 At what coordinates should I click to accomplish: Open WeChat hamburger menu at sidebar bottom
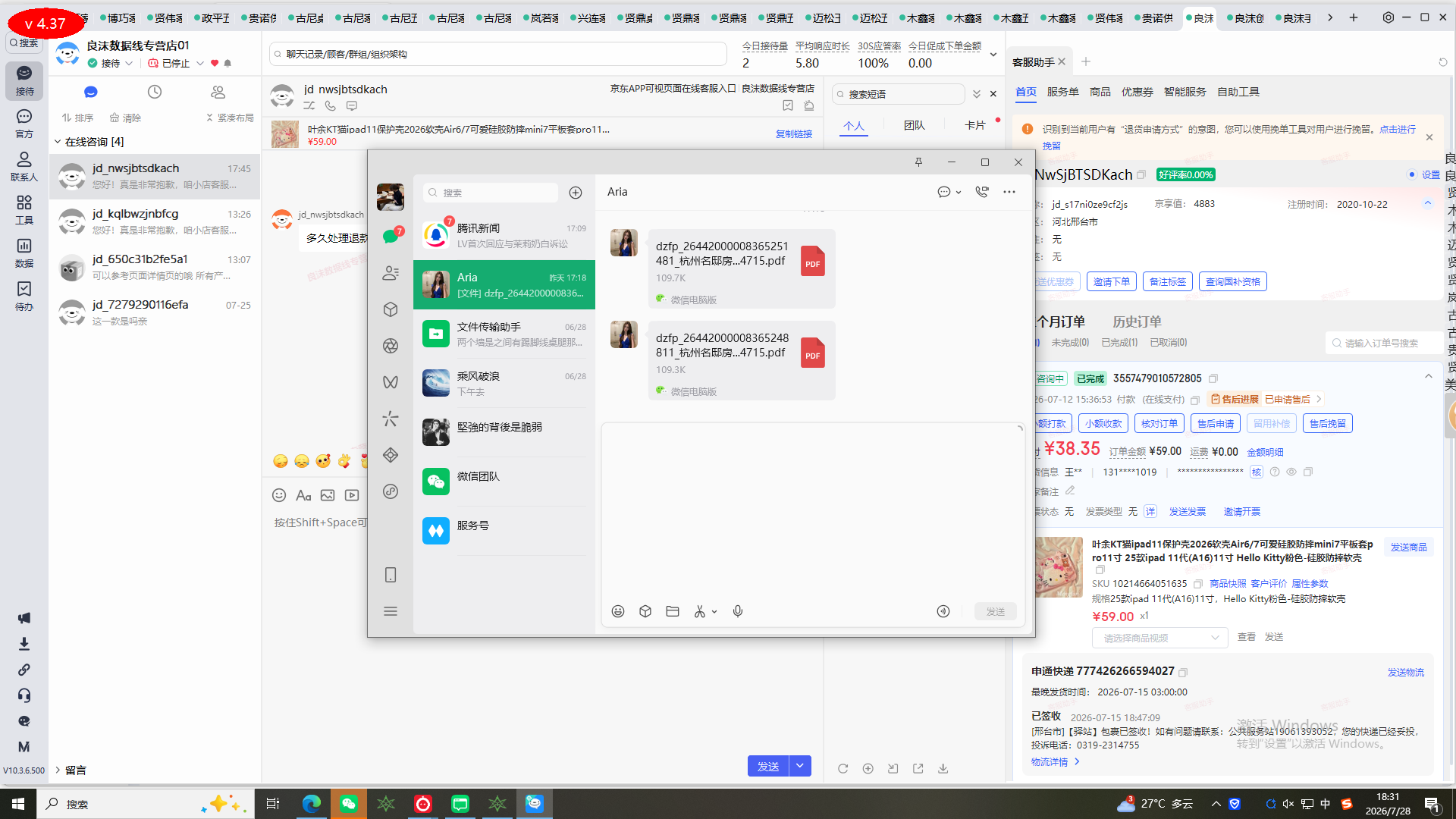[391, 611]
